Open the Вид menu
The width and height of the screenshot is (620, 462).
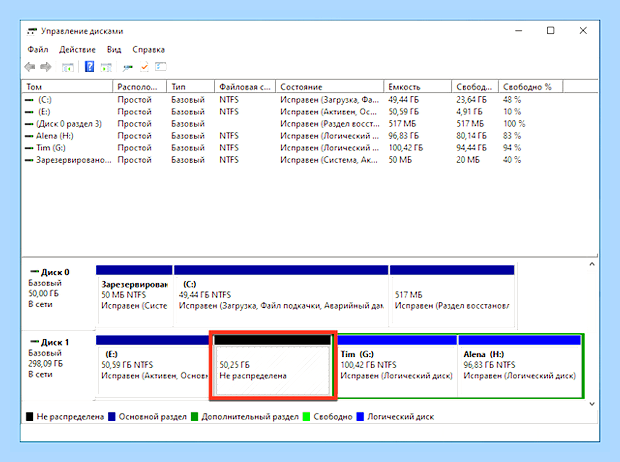pos(114,49)
